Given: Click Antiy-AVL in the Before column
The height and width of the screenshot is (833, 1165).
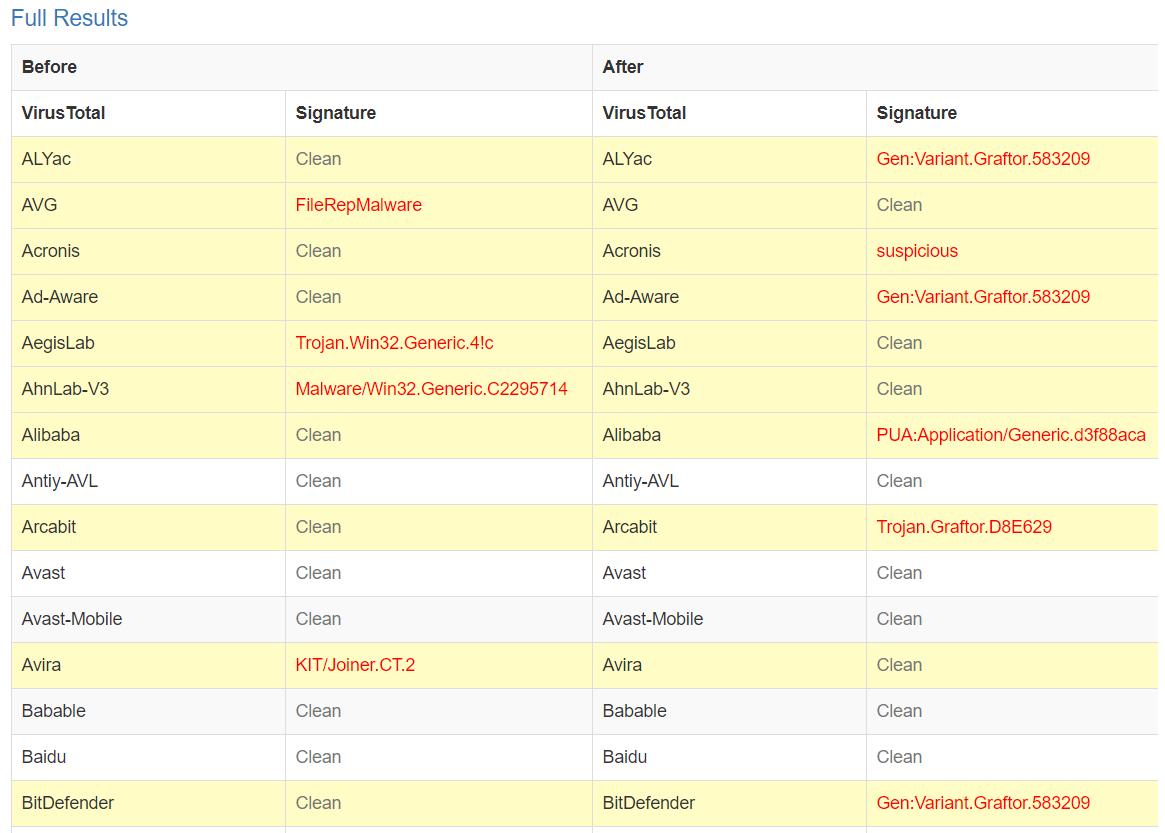Looking at the screenshot, I should tap(60, 481).
